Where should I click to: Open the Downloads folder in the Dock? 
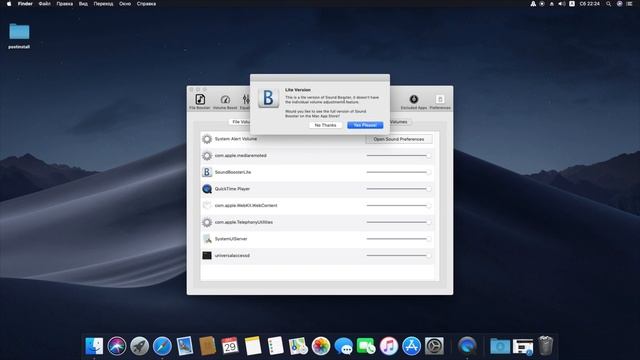500,346
